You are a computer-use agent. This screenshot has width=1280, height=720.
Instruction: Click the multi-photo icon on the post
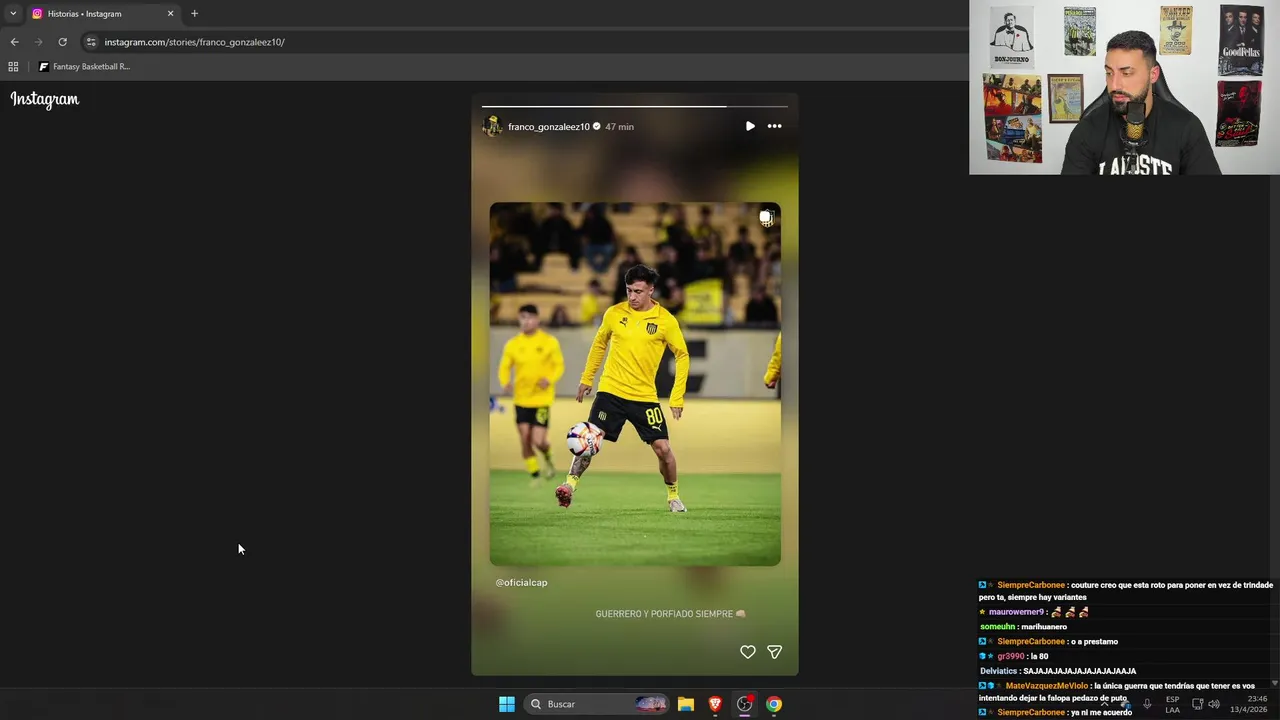[766, 218]
